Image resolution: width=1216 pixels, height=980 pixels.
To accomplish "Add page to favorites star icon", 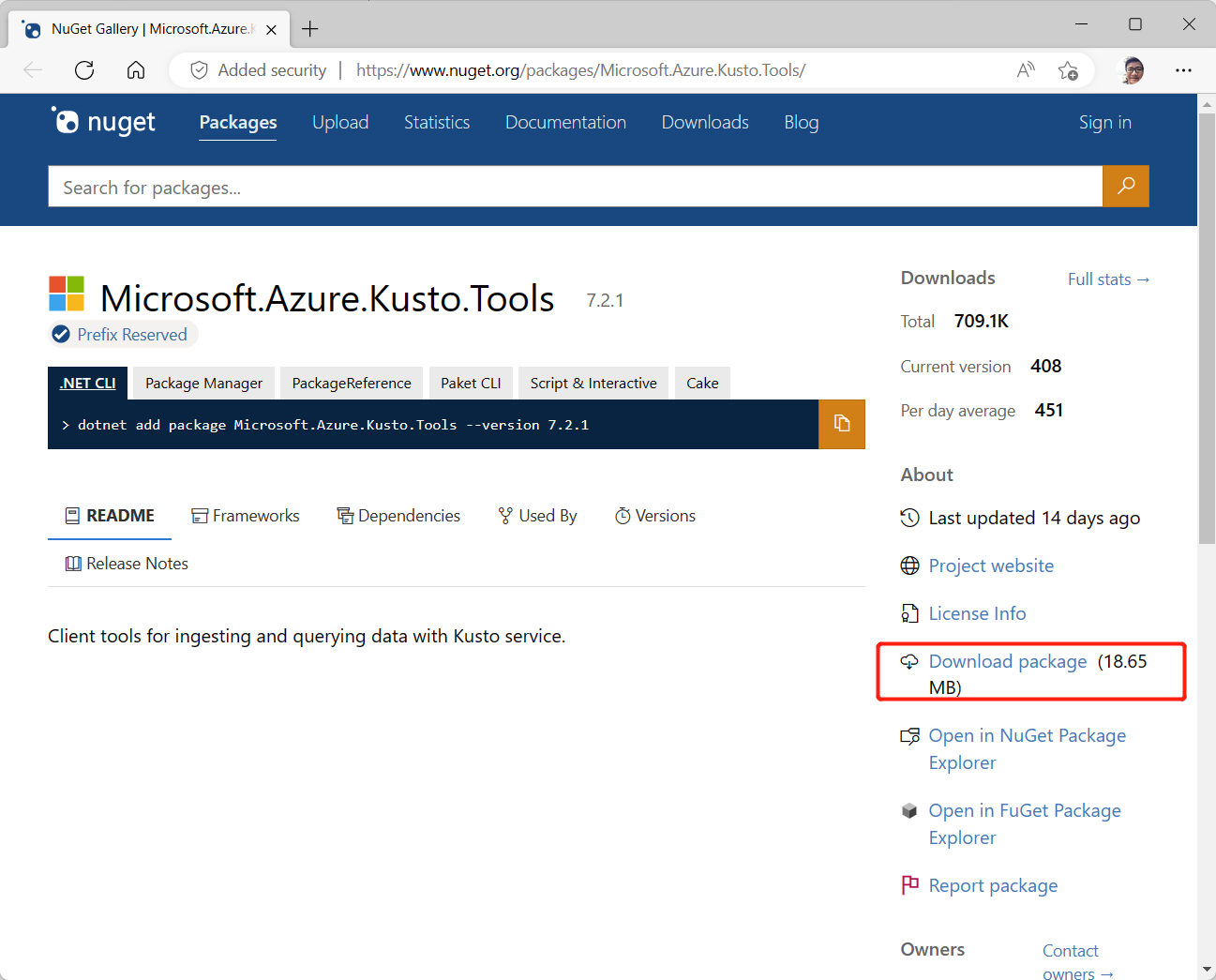I will point(1067,70).
